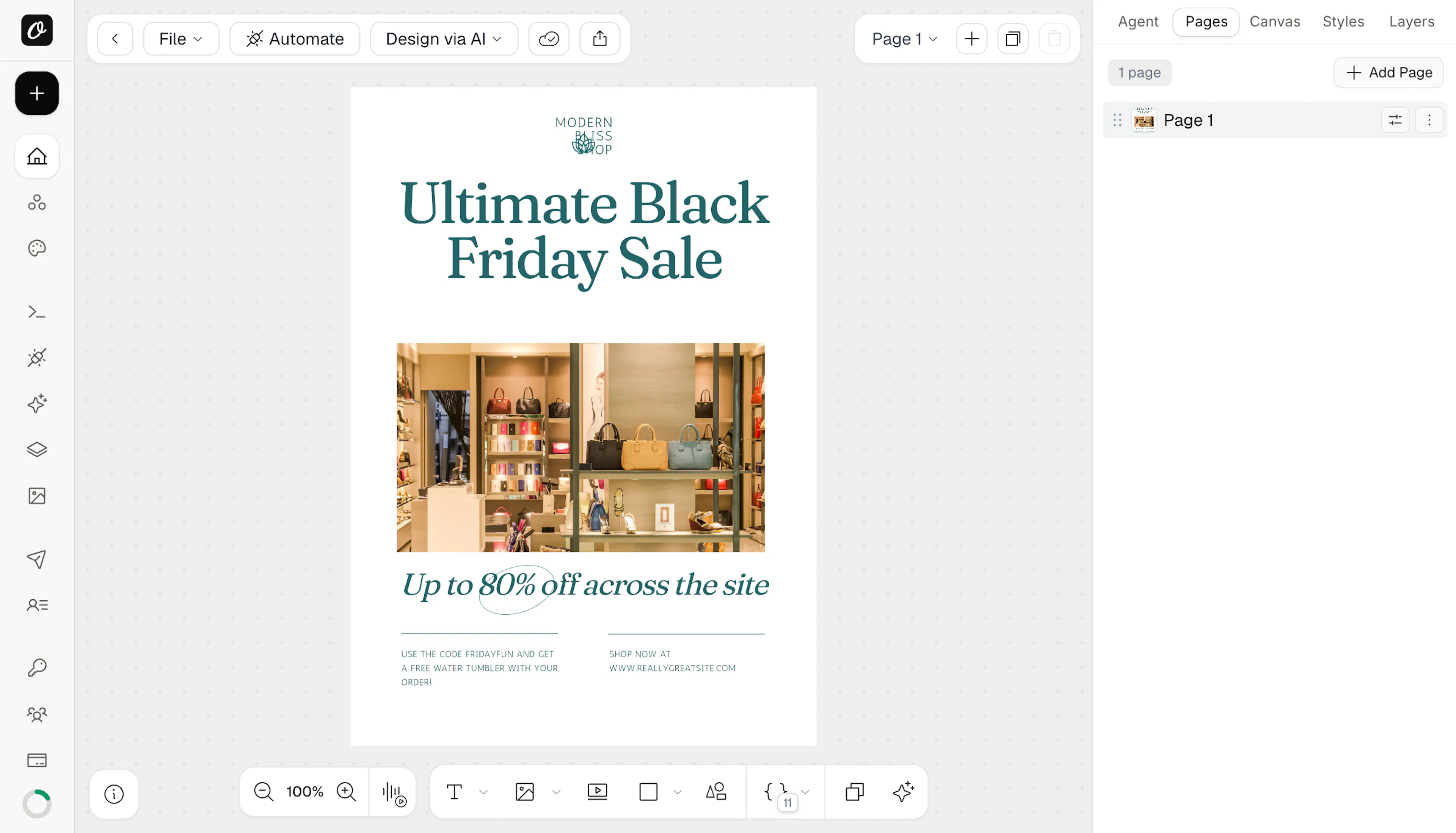Switch to the Agent tab

(1138, 22)
